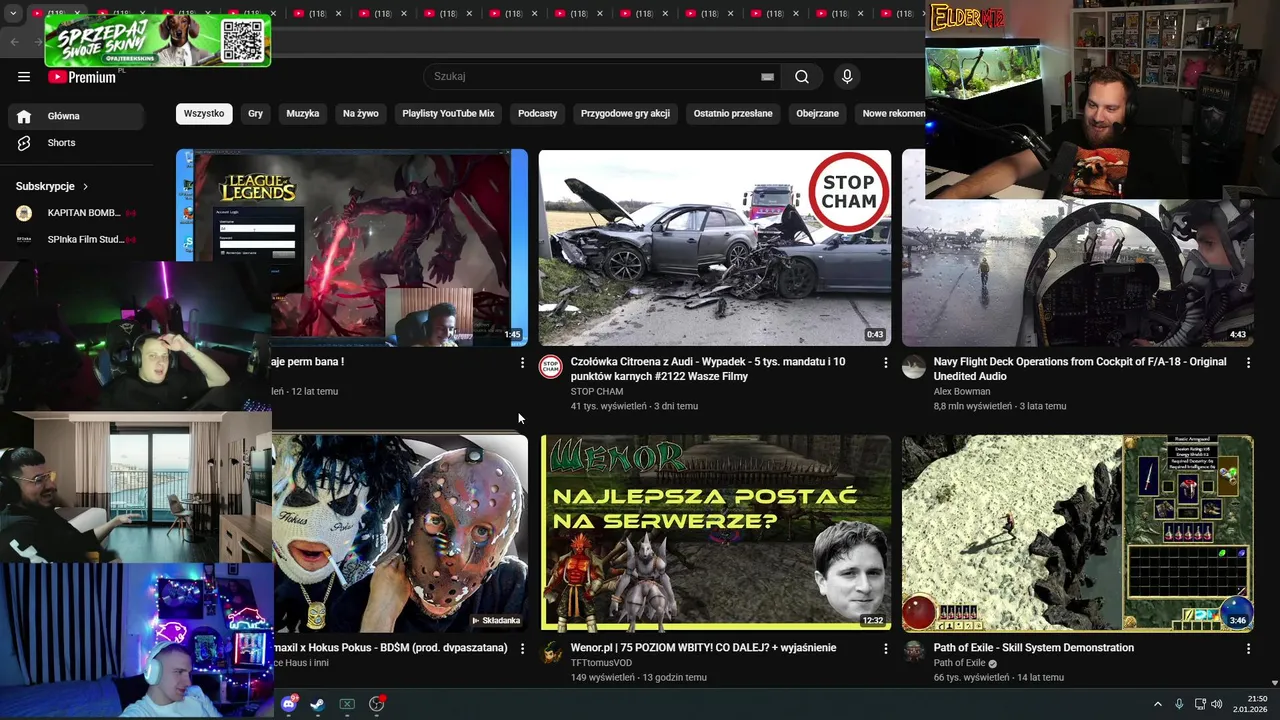Select the Podcasty filter chip
This screenshot has width=1280, height=720.
[537, 114]
